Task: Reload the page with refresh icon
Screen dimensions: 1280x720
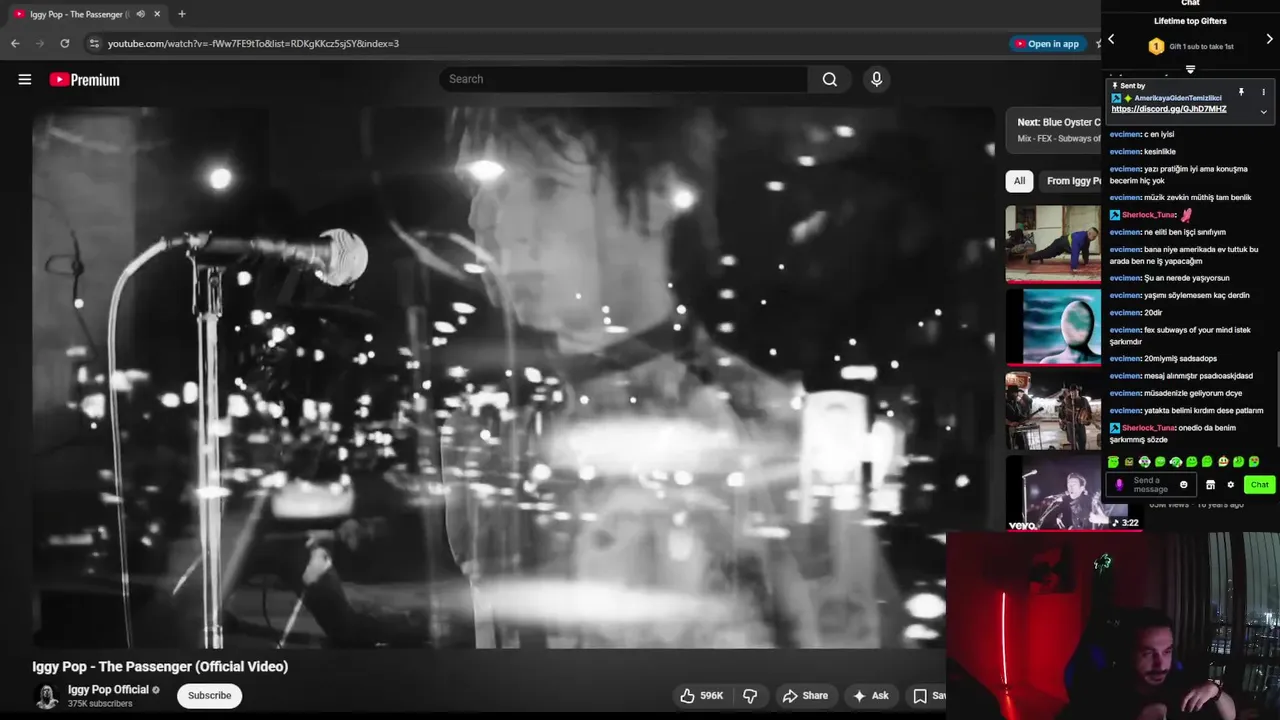Action: tap(65, 44)
